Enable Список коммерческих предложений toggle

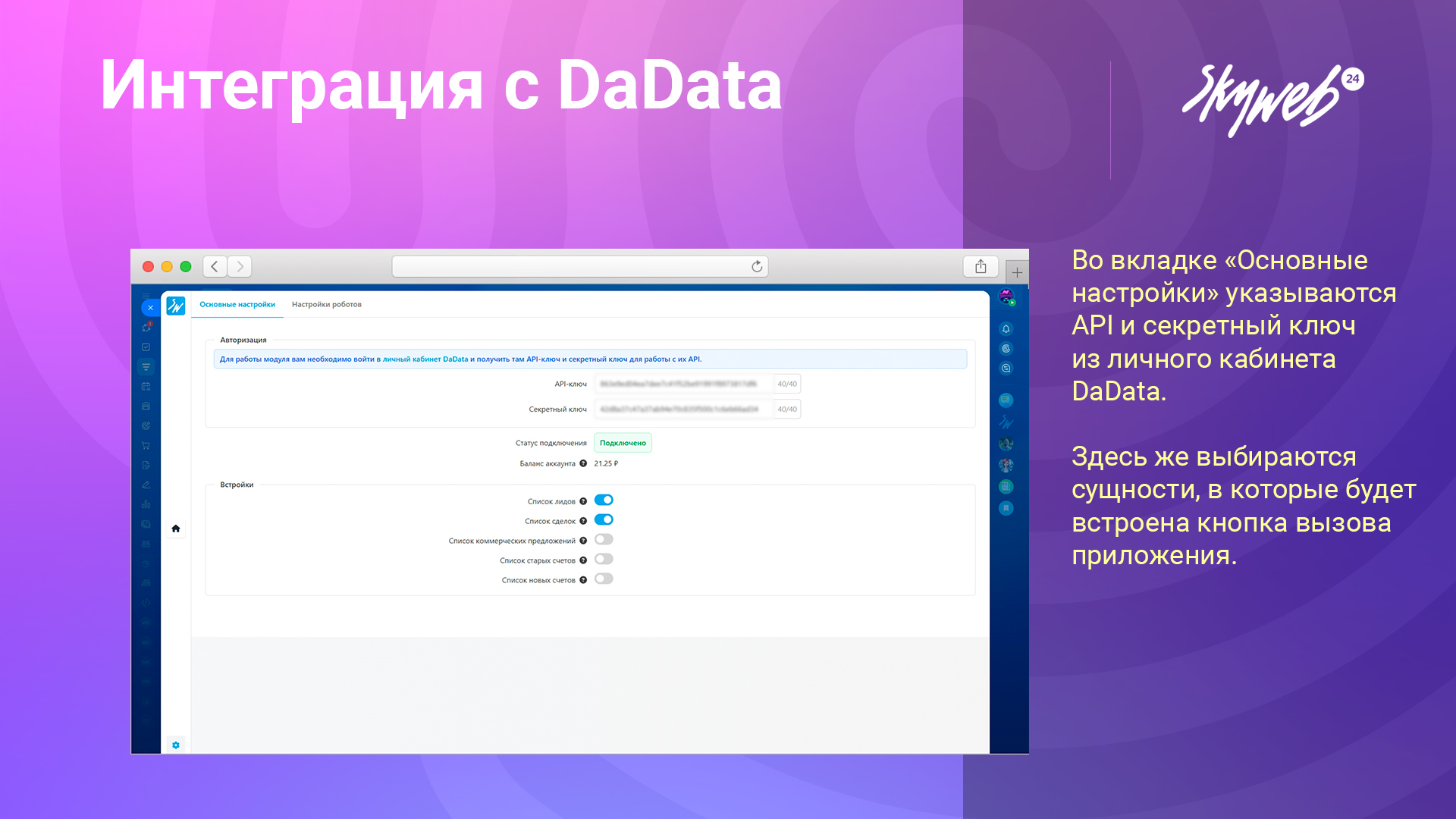pos(604,540)
